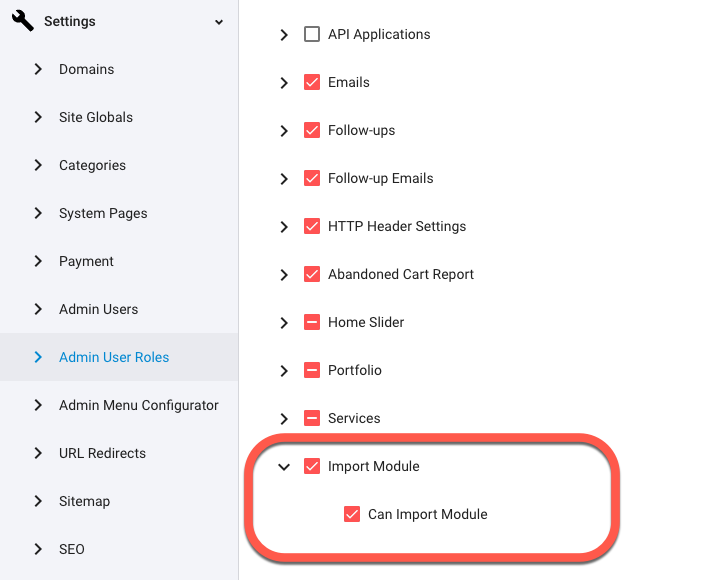
Task: Expand Abandoned Cart Report permissions
Action: pyautogui.click(x=284, y=274)
